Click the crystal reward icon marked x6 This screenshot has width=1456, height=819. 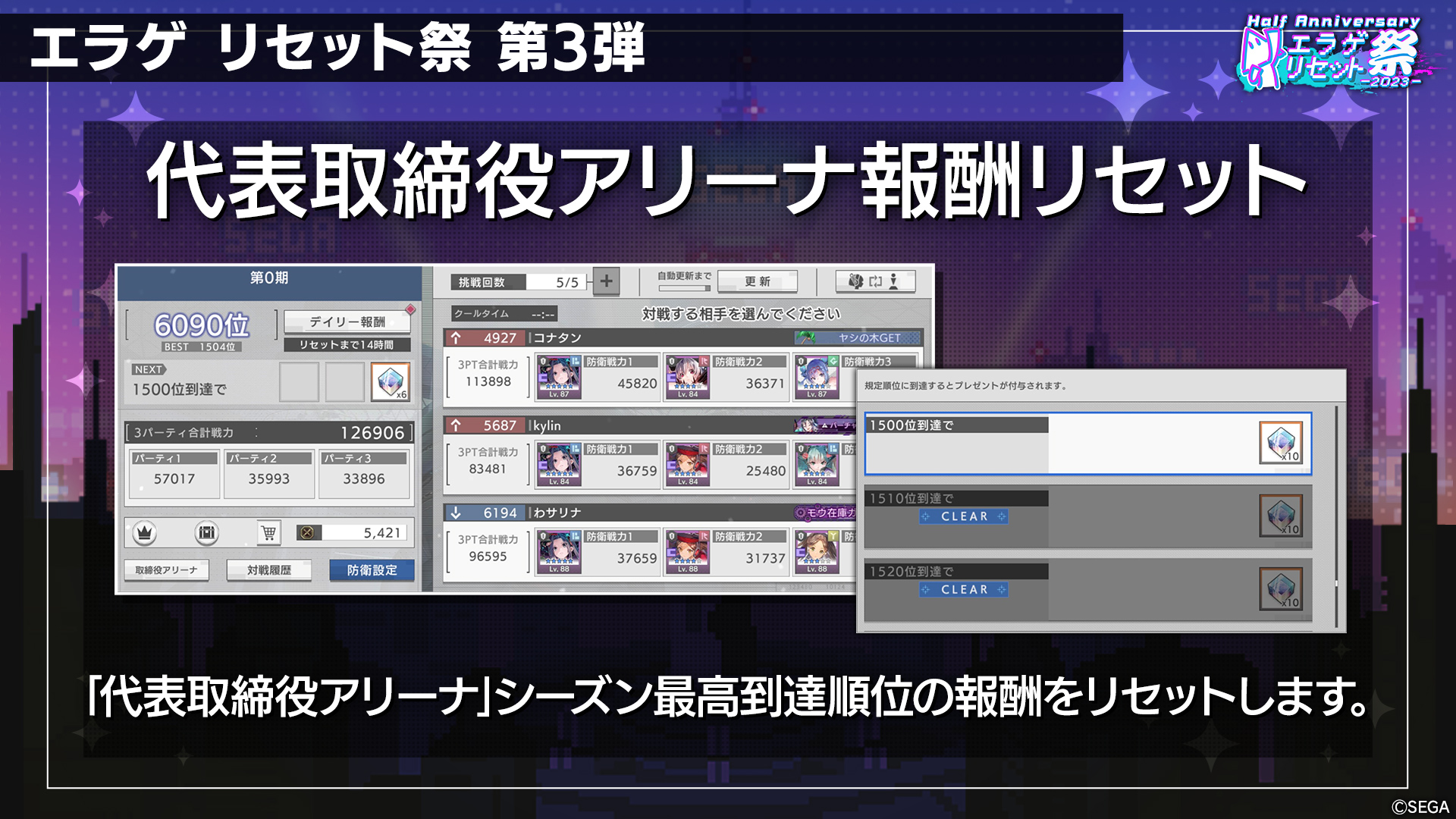[391, 381]
